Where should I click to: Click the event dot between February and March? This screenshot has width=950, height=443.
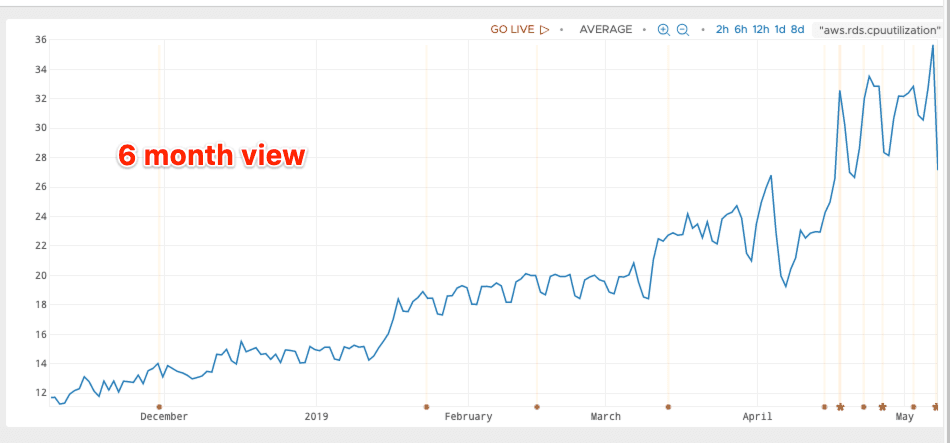tap(537, 407)
